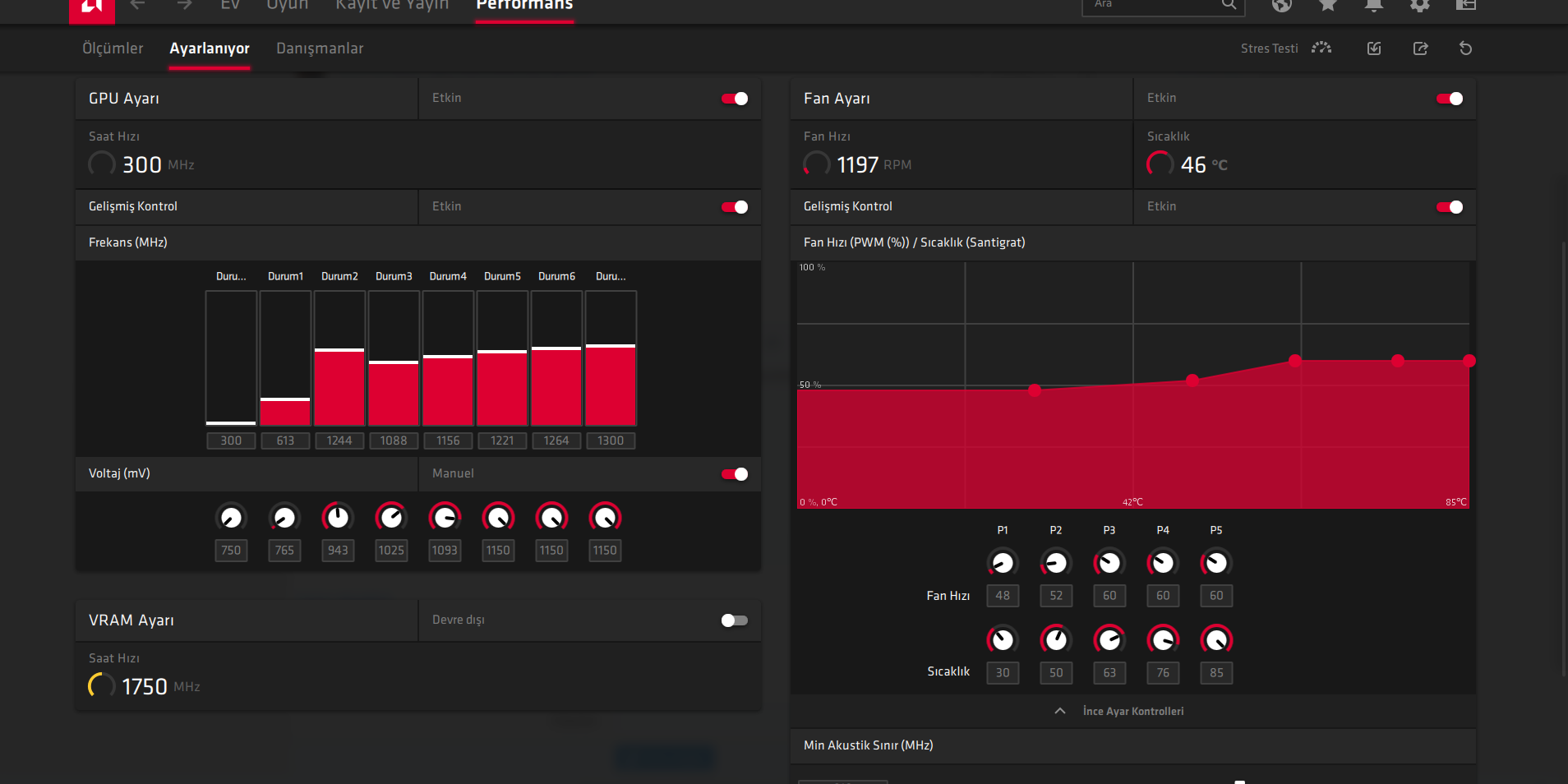Click the Durum6 frequency bar
Viewport: 1568px width, 784px height.
(556, 358)
